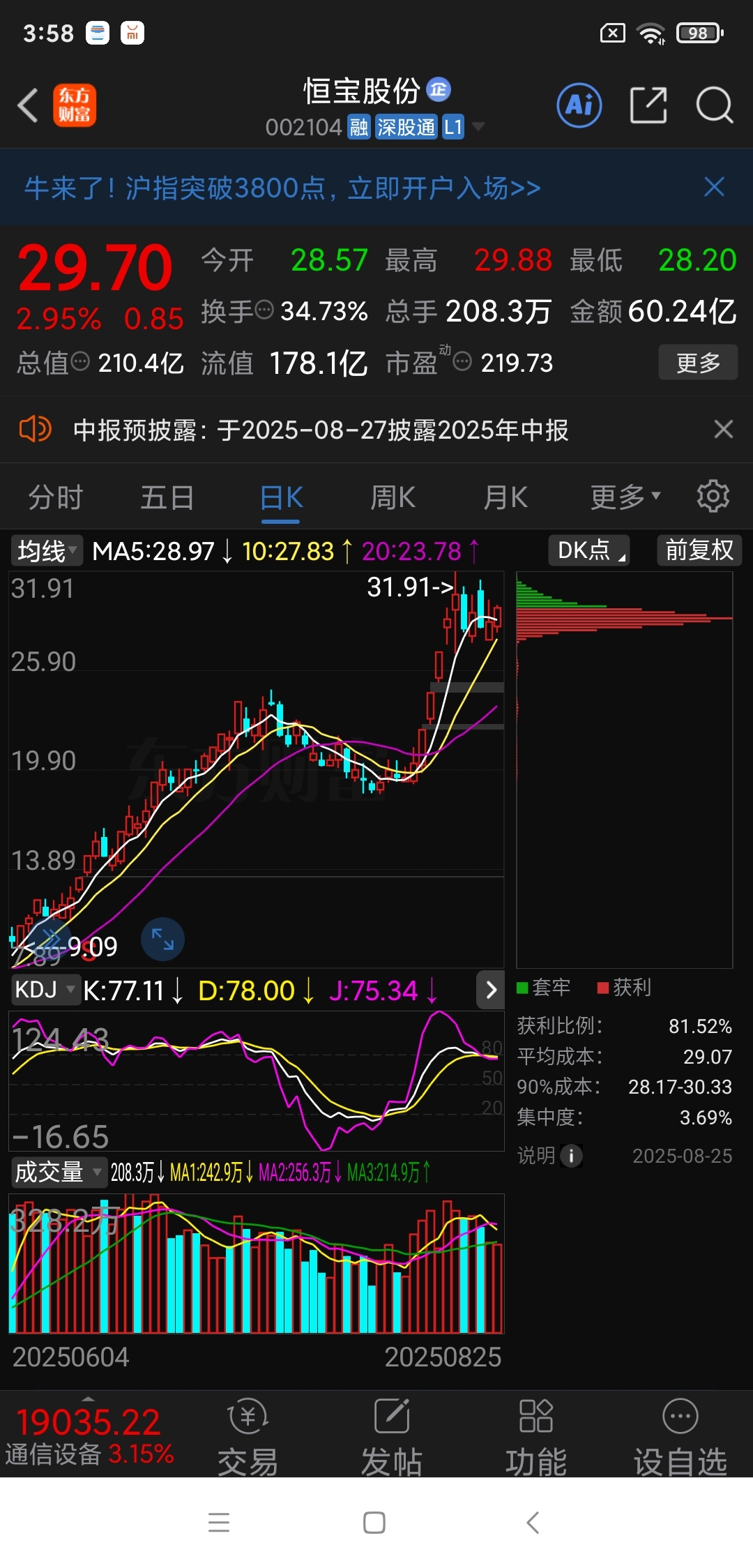
Task: Tap the 说明 explanation label
Action: tap(535, 1156)
